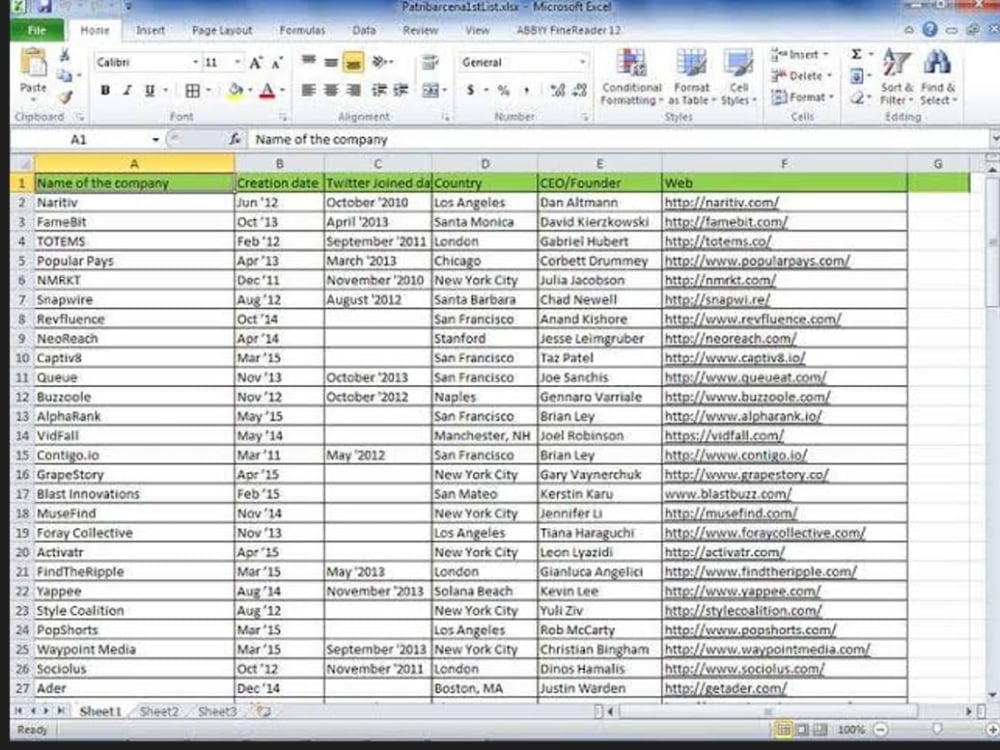Switch to ABBYY FineReader 12 tab
This screenshot has width=1000, height=750.
(568, 30)
